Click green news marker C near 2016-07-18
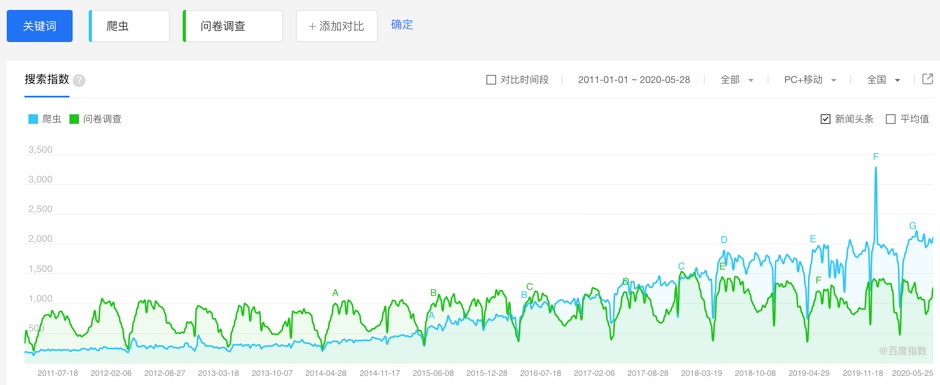The image size is (940, 385). tap(529, 287)
